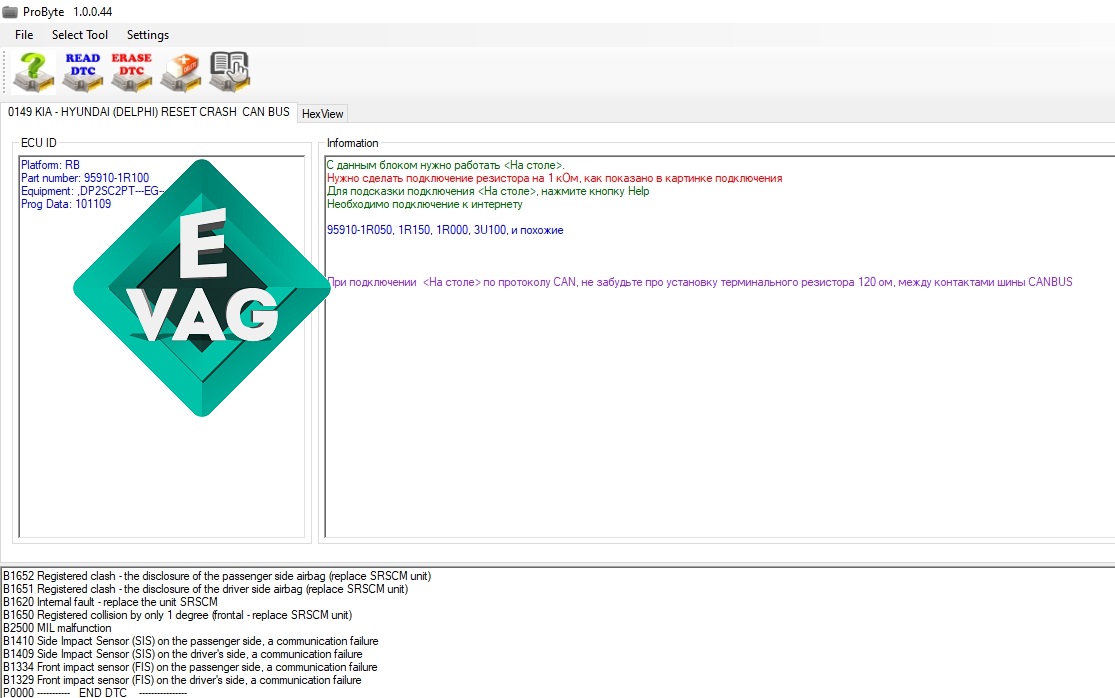Click the green first Information line about 'На столе'
This screenshot has width=1115, height=698.
coord(445,165)
